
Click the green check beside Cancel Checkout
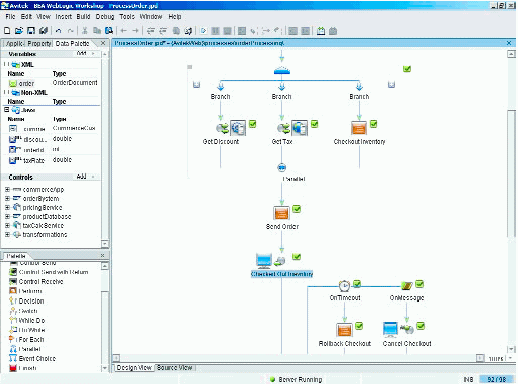pos(421,326)
